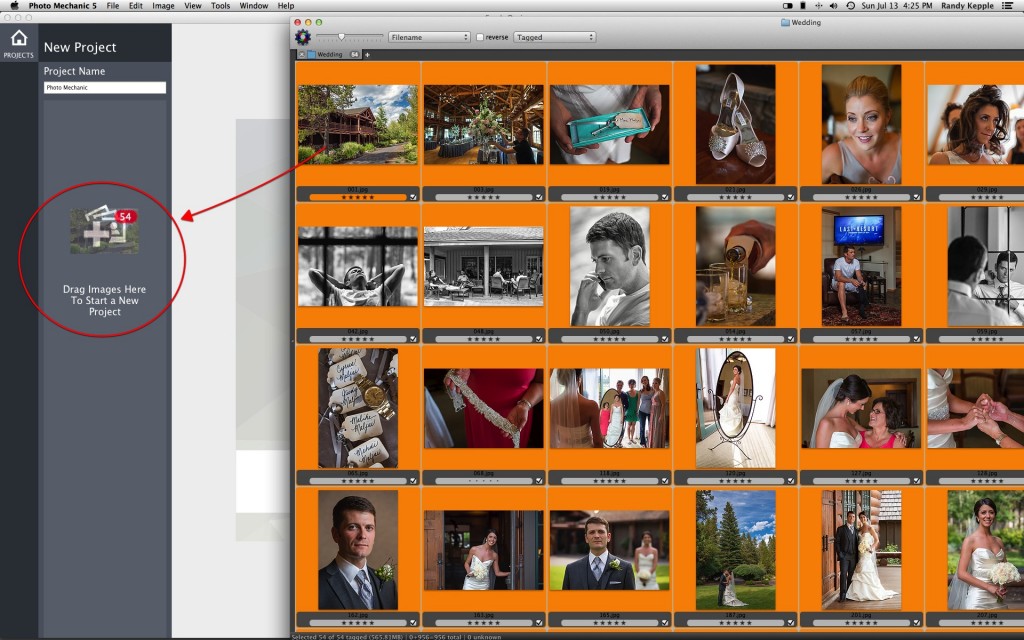The image size is (1024, 640).
Task: Click the Randy Kepple user menu
Action: pos(967,6)
